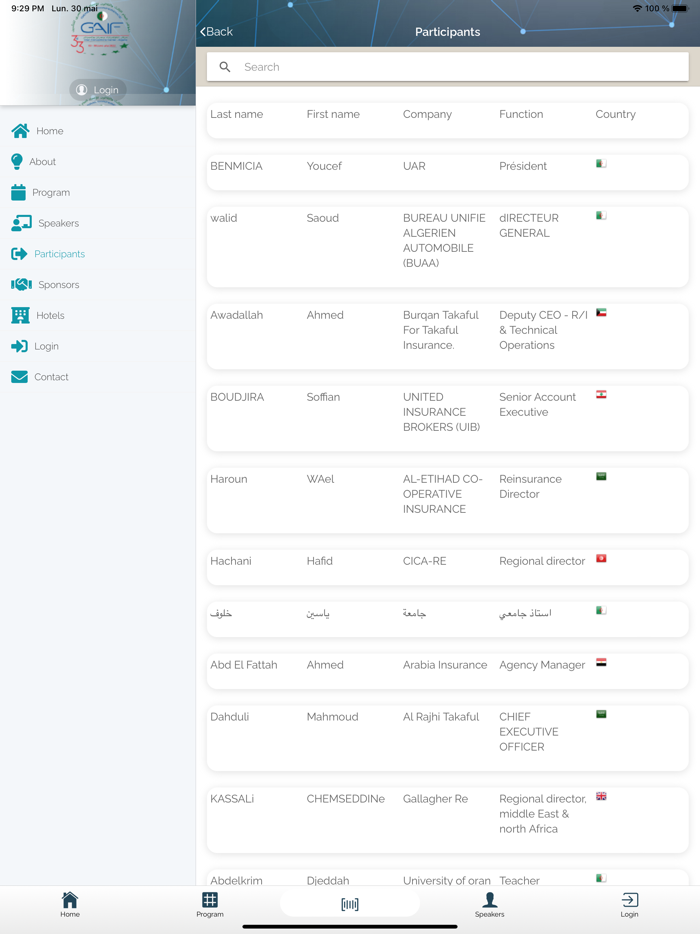
Task: Open the Program menu entry
Action: (51, 192)
